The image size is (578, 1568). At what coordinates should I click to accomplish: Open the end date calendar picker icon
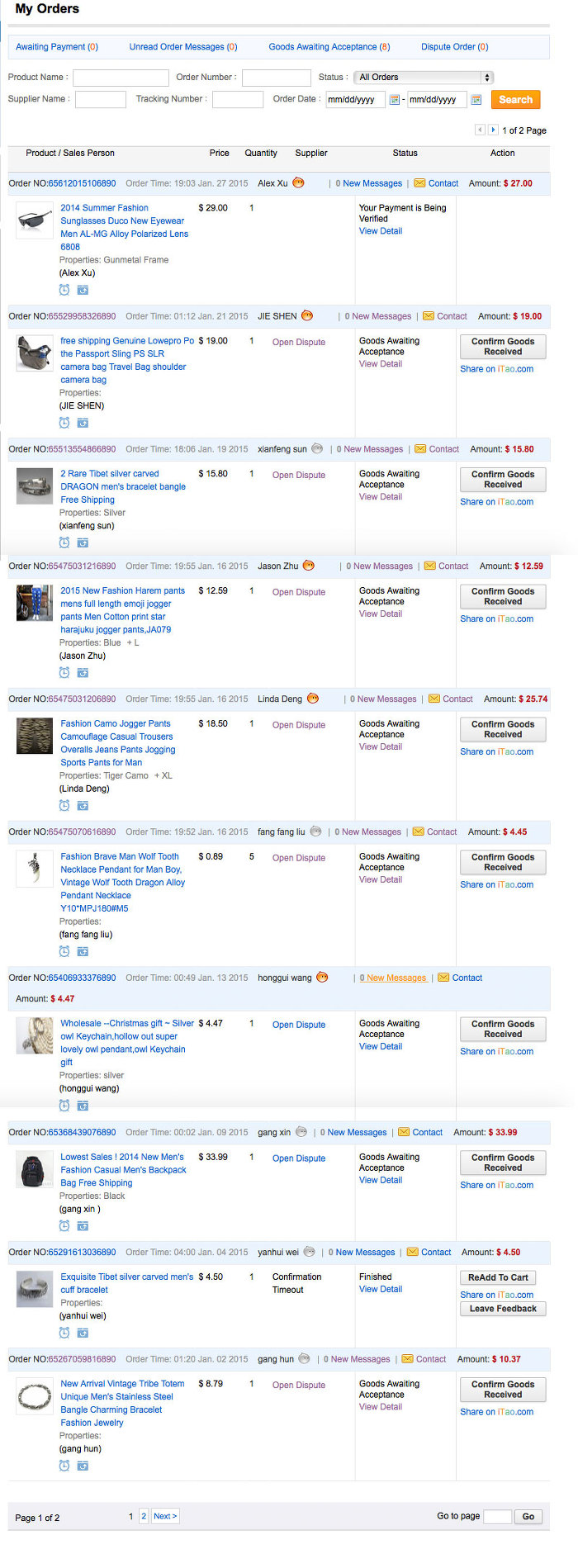(476, 100)
